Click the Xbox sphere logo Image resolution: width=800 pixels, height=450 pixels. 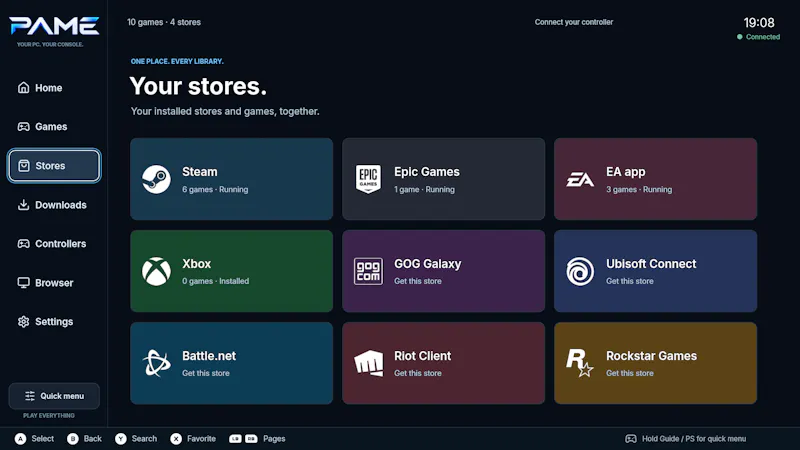pyautogui.click(x=156, y=271)
